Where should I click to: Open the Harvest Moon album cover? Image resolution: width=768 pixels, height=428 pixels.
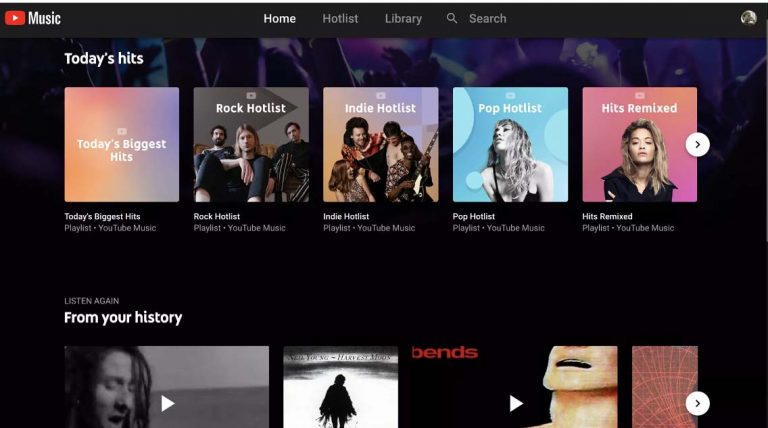[340, 387]
